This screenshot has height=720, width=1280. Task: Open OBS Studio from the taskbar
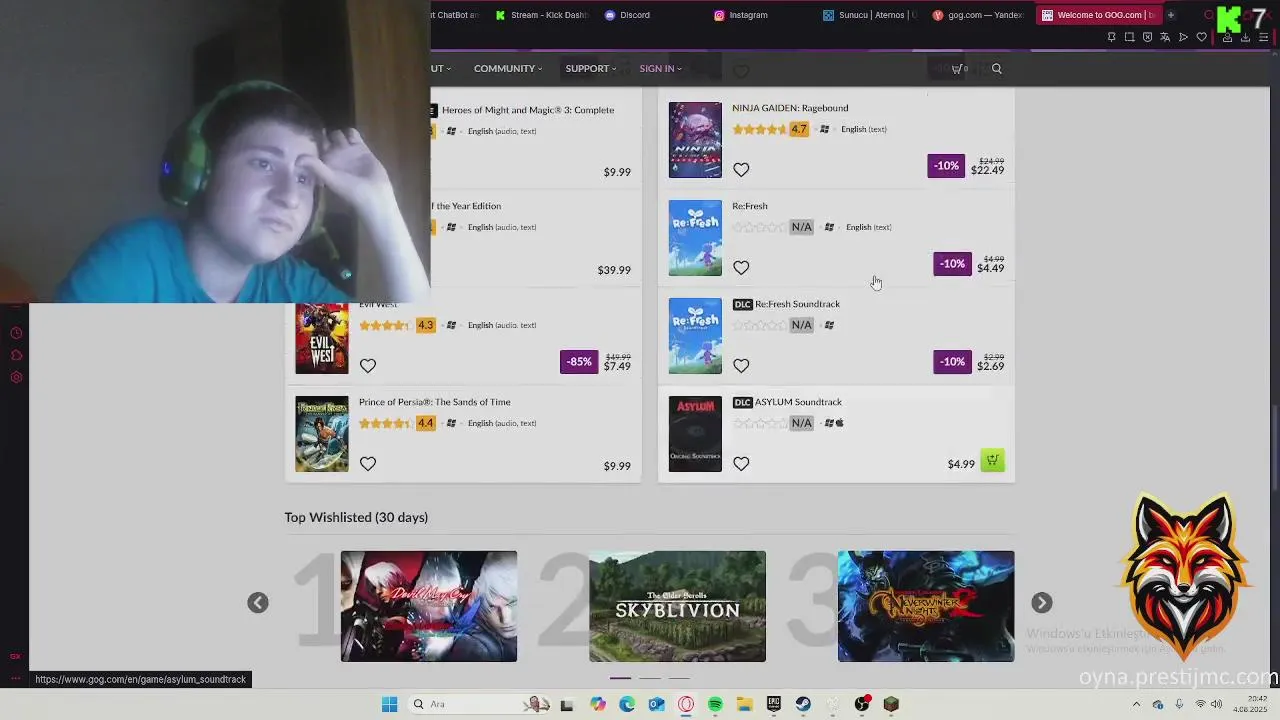862,704
